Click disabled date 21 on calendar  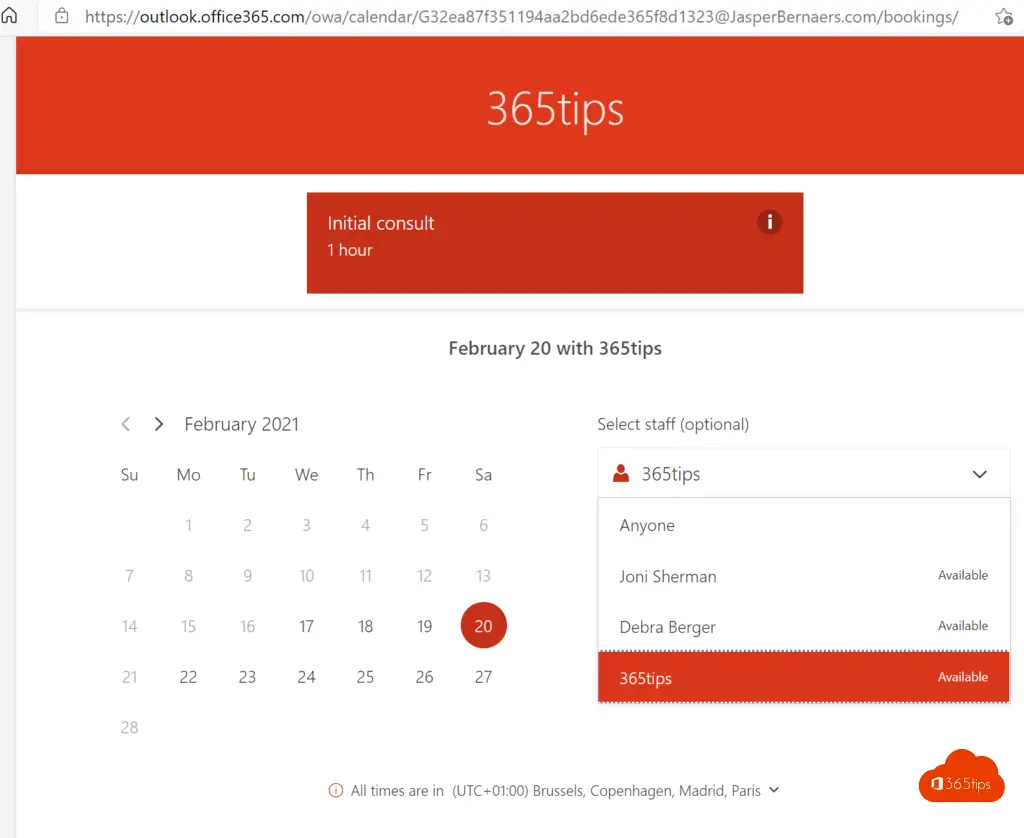[x=129, y=677]
